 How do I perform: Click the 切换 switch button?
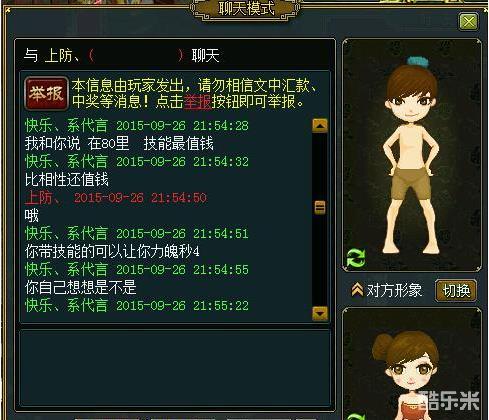[456, 291]
